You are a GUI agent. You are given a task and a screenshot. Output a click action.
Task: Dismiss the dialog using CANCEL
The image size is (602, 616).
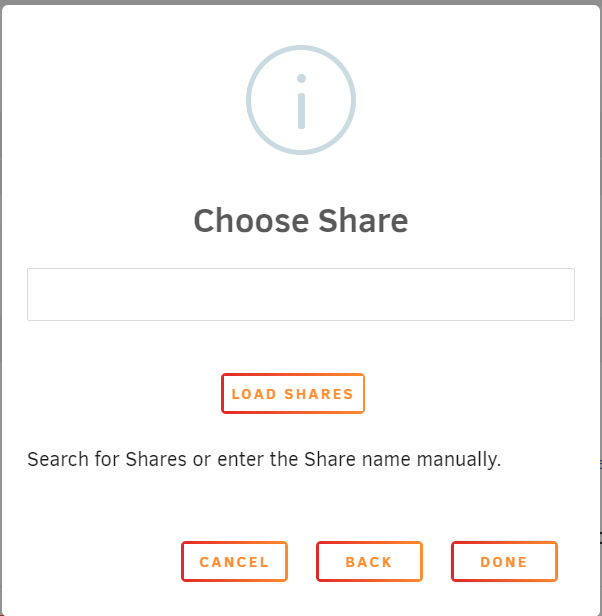pyautogui.click(x=235, y=562)
